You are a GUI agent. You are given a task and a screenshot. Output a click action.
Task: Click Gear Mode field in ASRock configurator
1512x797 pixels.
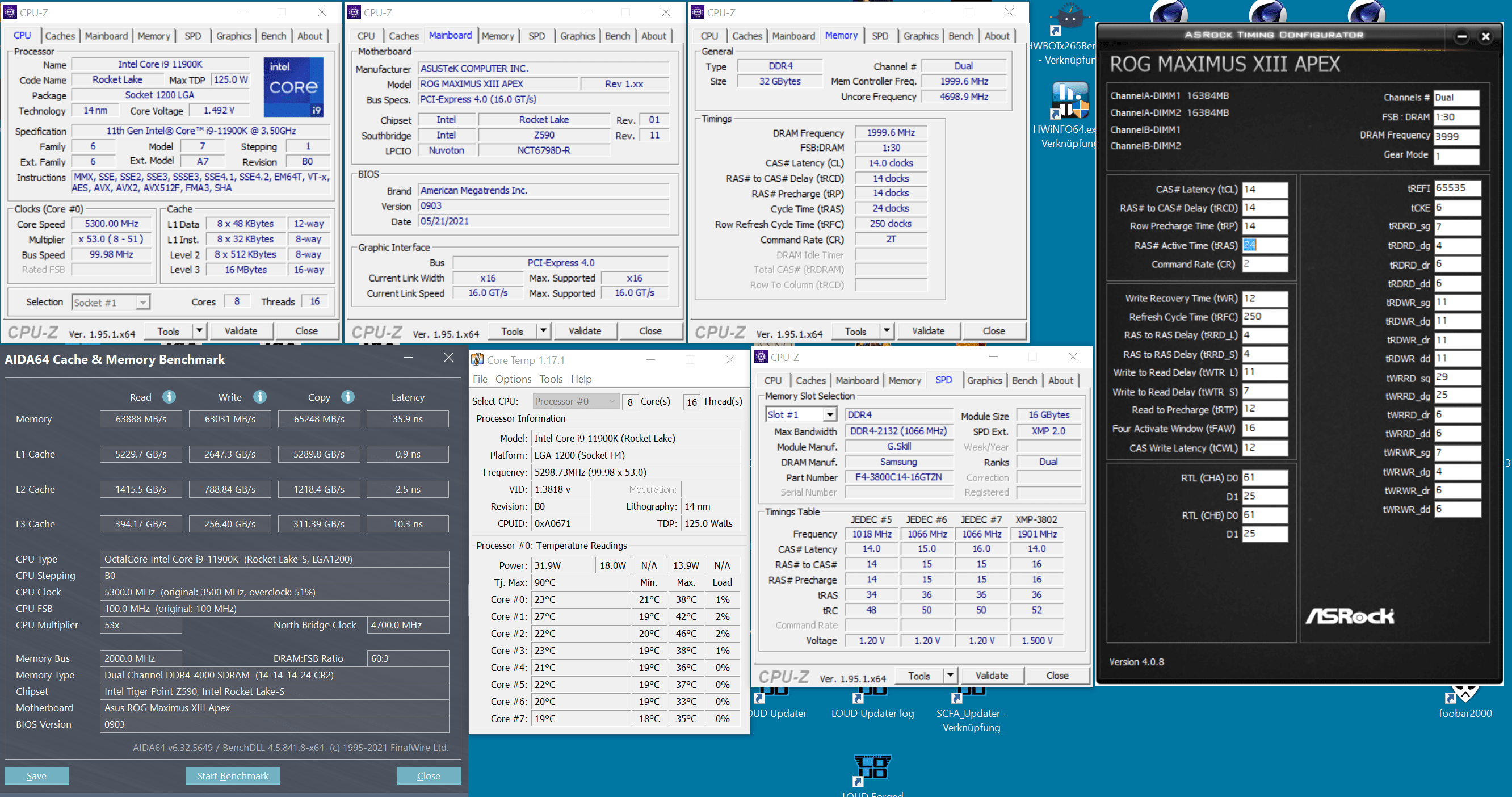click(1456, 156)
